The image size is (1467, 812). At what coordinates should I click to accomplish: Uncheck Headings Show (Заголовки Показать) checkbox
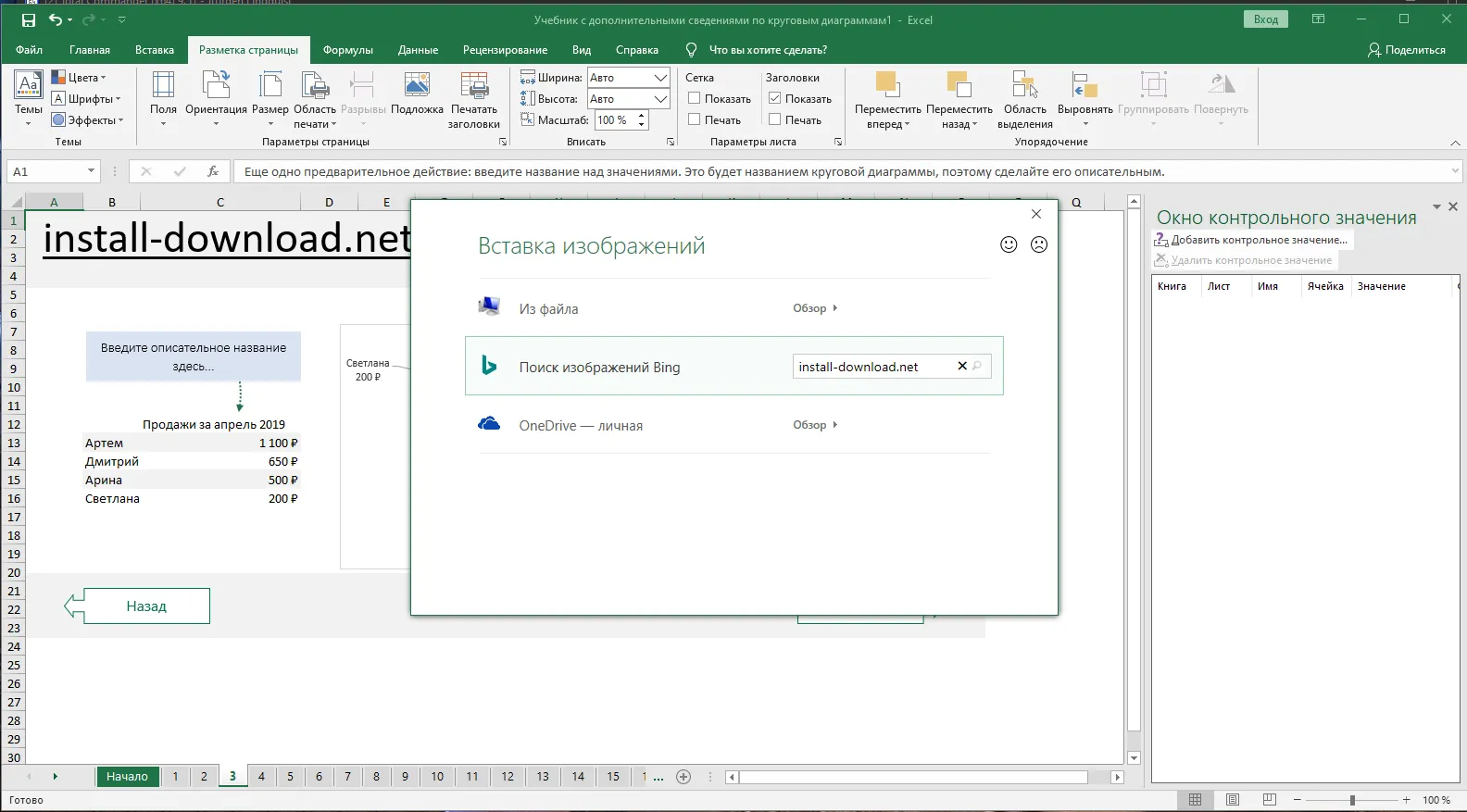[x=775, y=98]
